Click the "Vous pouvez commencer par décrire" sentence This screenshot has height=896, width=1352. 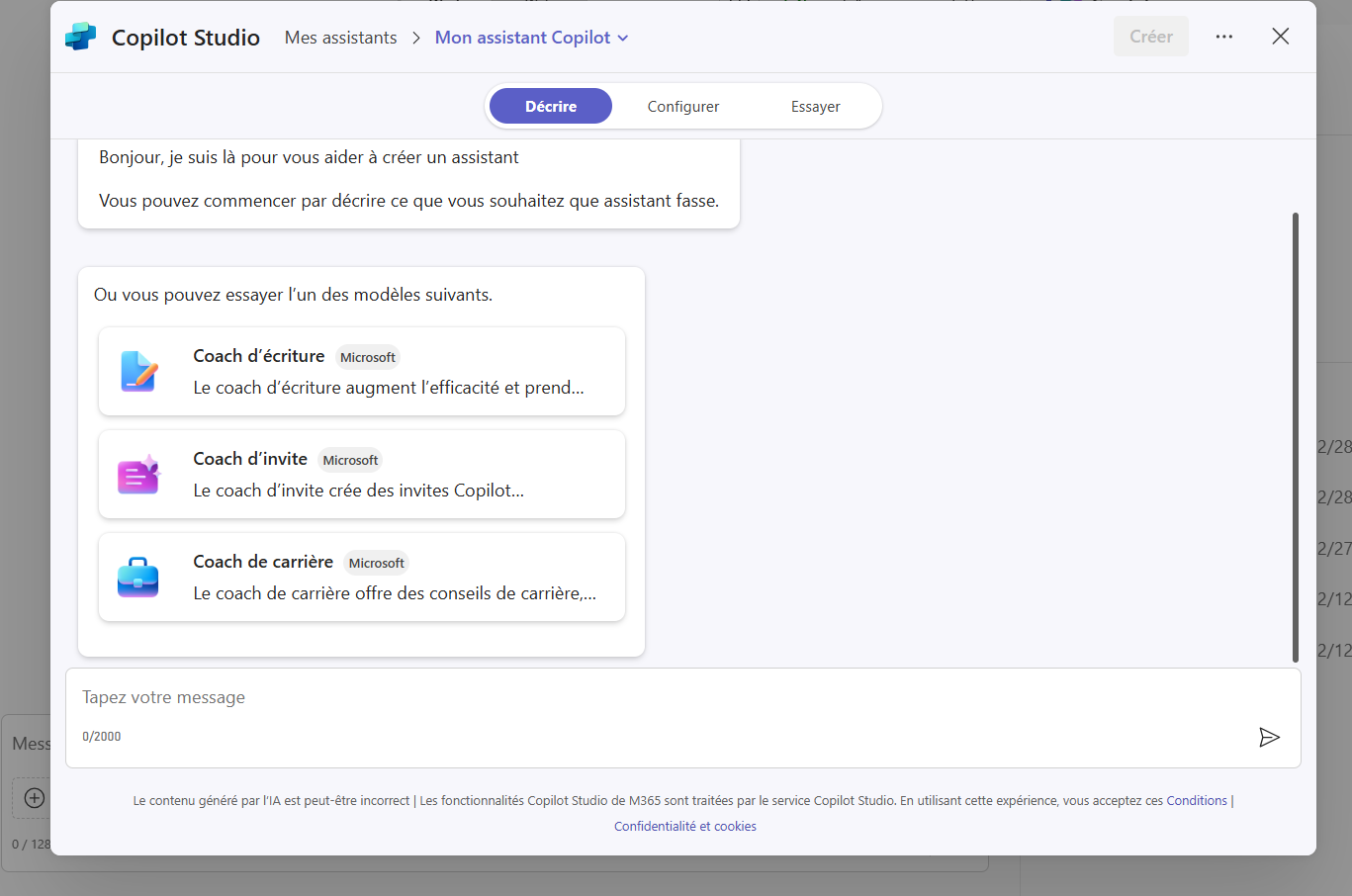click(x=408, y=201)
